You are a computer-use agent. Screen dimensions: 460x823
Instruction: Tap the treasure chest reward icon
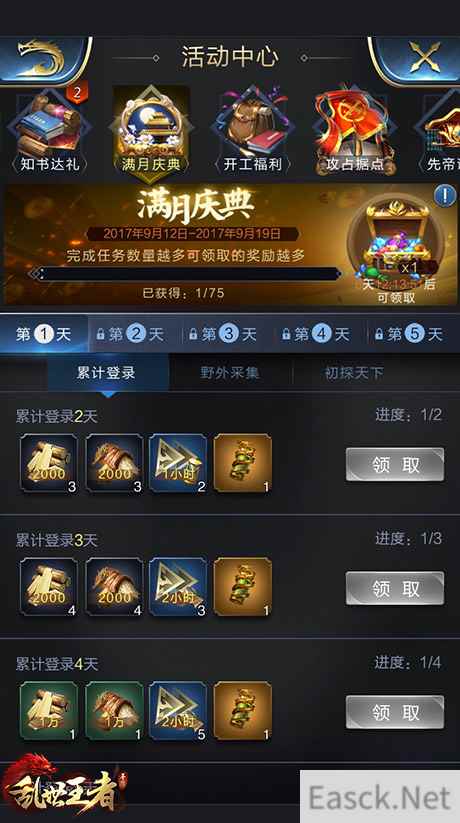398,237
